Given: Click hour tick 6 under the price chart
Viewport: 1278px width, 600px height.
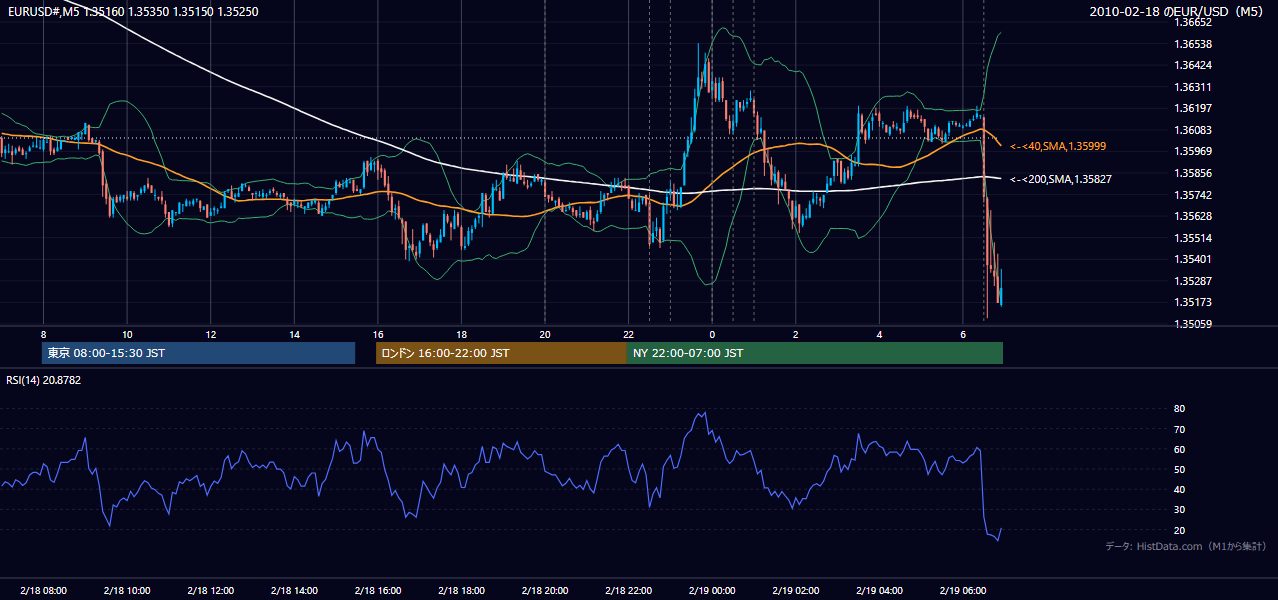Looking at the screenshot, I should 962,334.
